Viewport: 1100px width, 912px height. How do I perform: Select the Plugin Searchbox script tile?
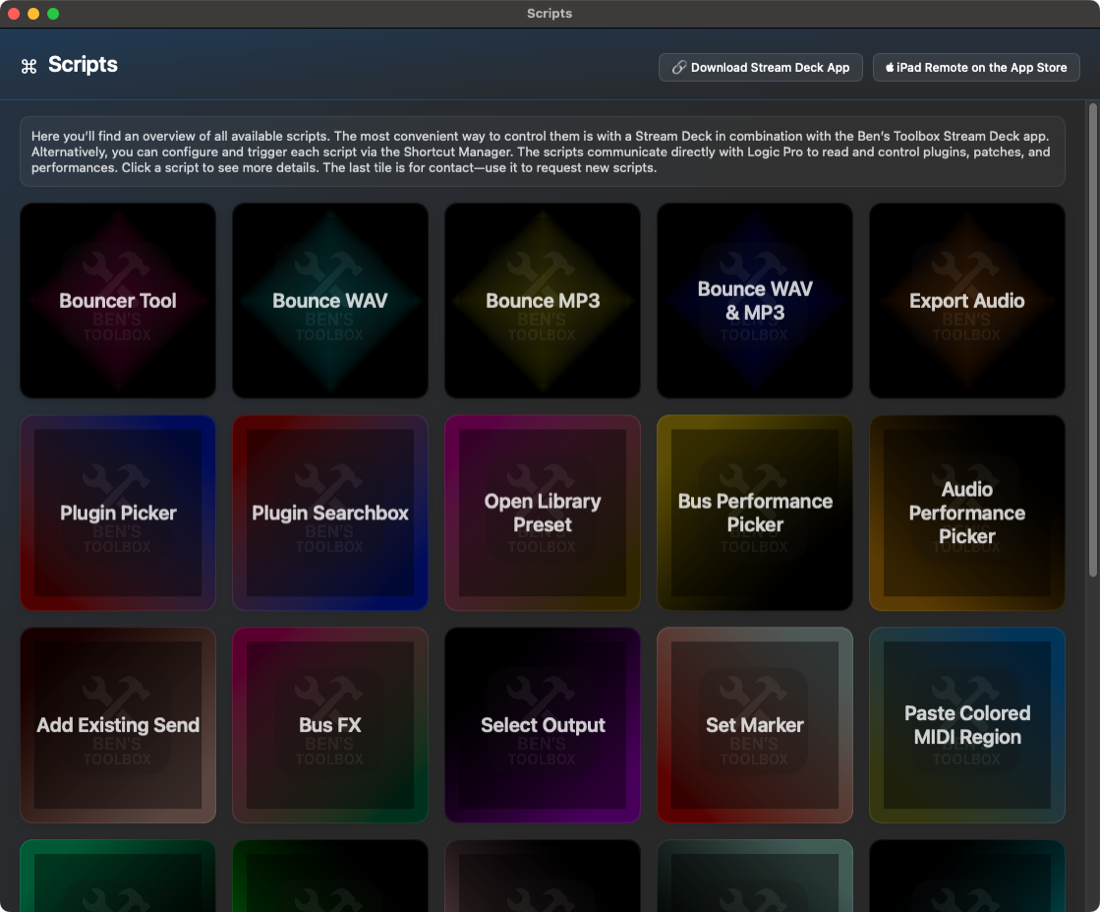tap(330, 513)
